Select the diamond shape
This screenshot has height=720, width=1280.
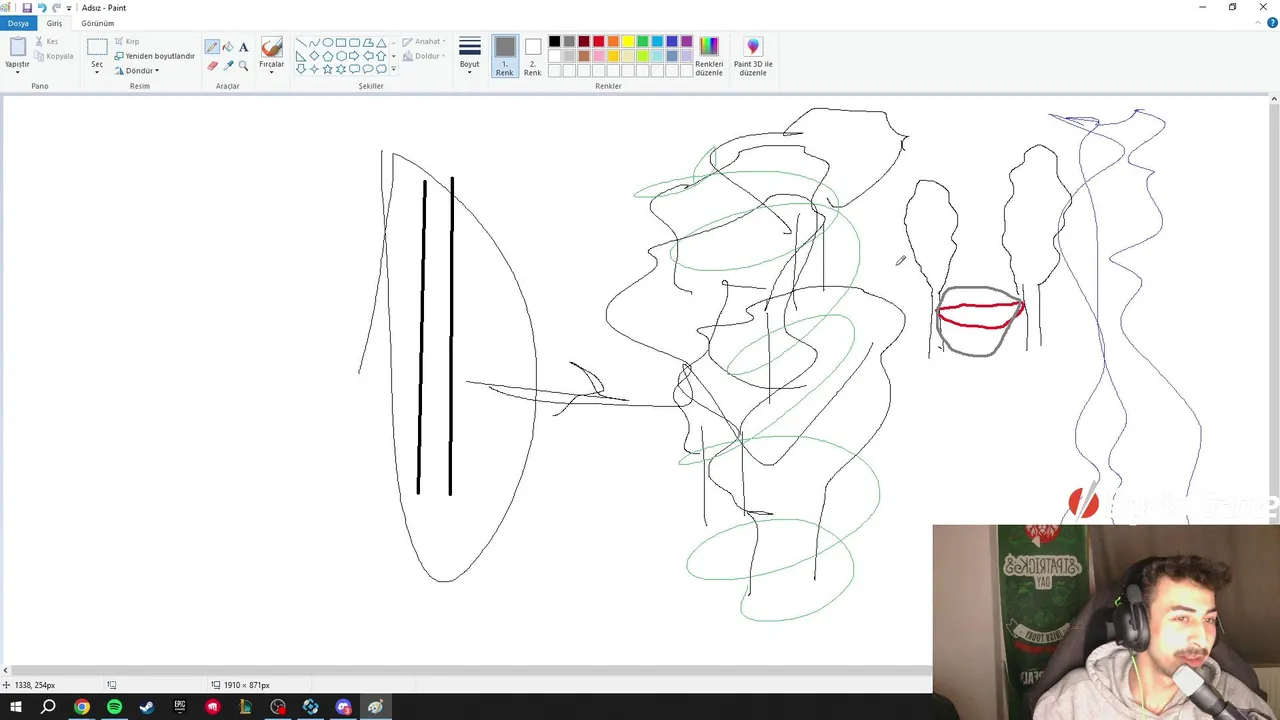pos(314,56)
